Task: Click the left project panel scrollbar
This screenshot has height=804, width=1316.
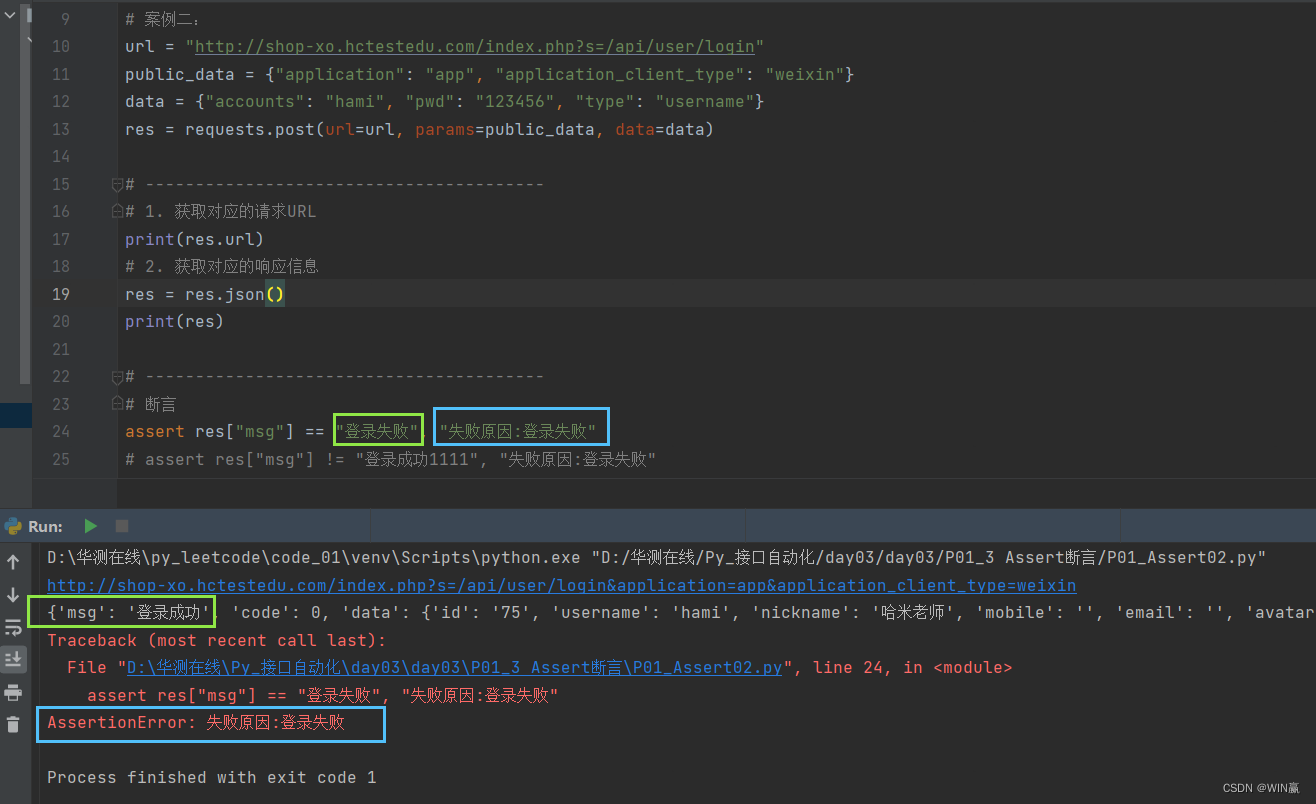Action: point(26,195)
